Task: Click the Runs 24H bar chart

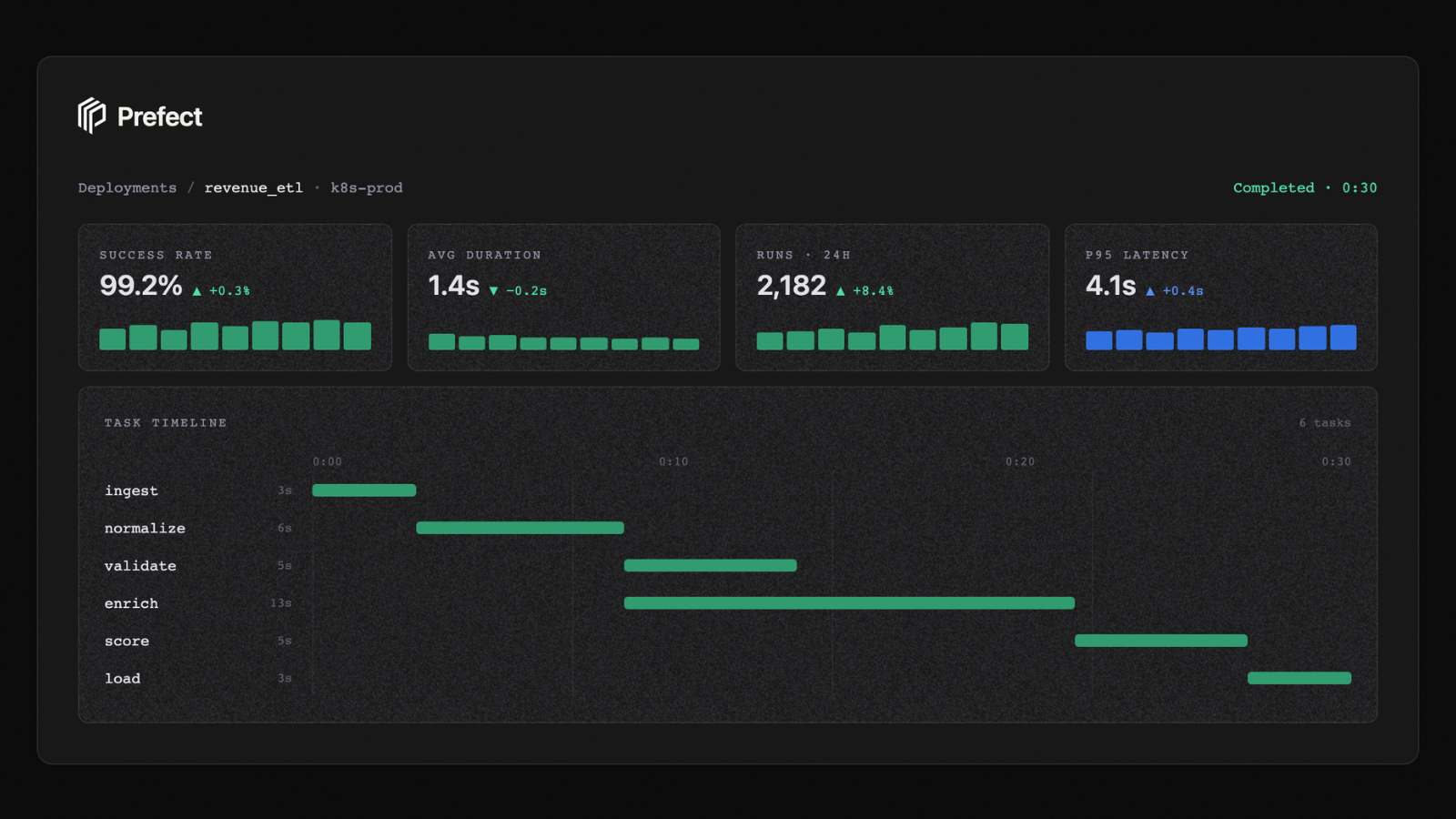Action: [892, 336]
